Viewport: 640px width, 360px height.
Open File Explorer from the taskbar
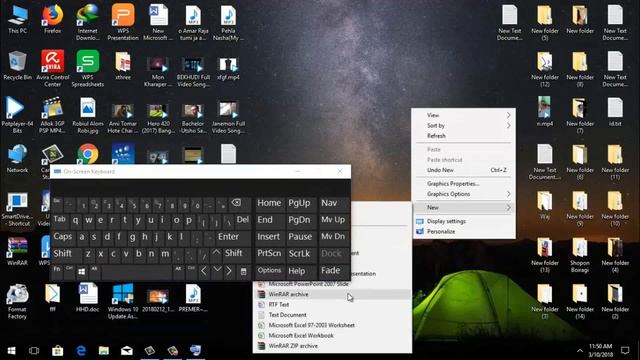tap(104, 351)
